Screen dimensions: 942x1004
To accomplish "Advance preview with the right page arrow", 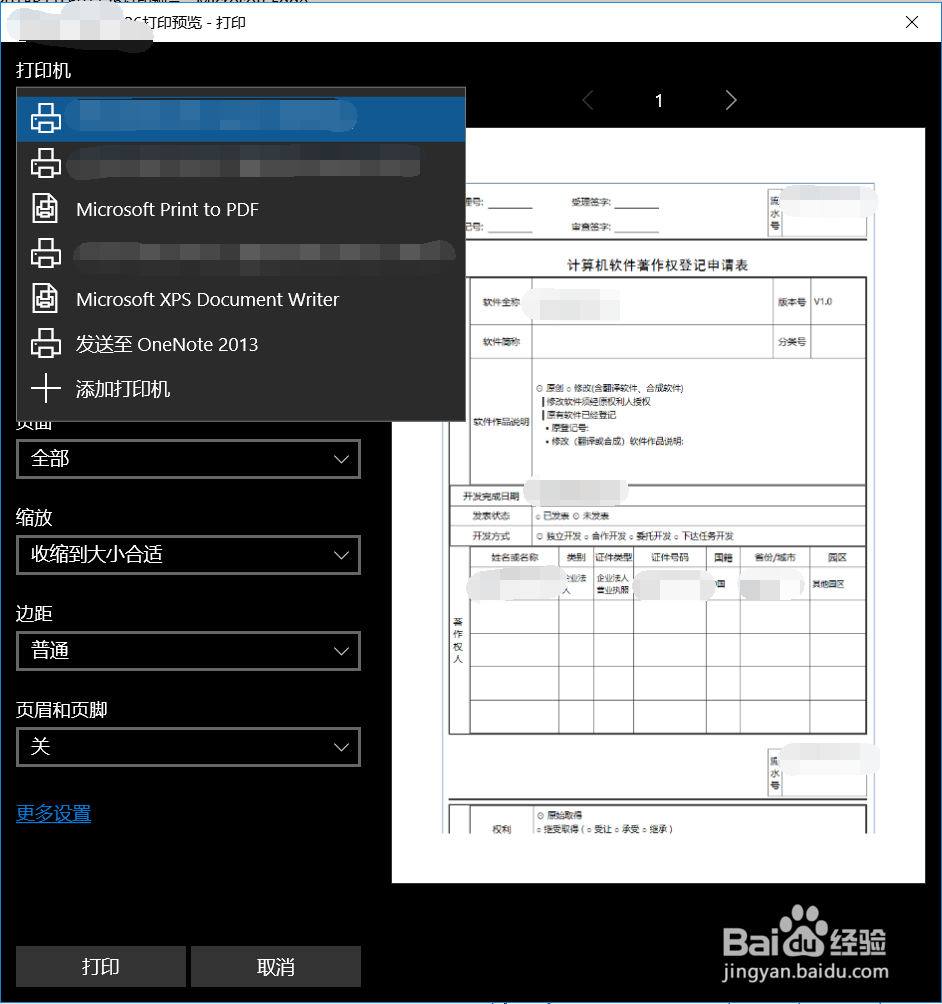I will 730,100.
